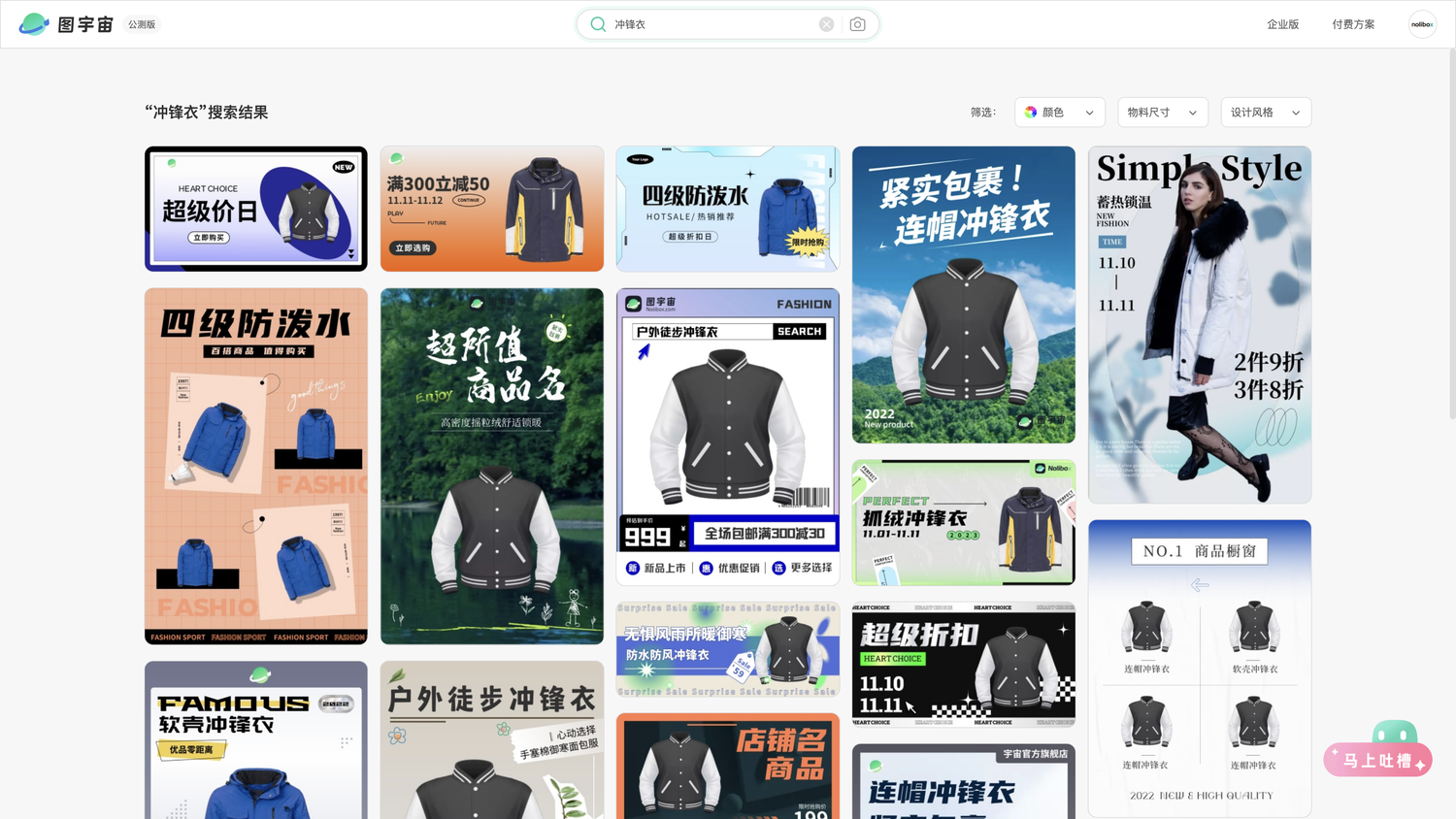
Task: Open the 付费方案 pricing page
Action: [1353, 24]
